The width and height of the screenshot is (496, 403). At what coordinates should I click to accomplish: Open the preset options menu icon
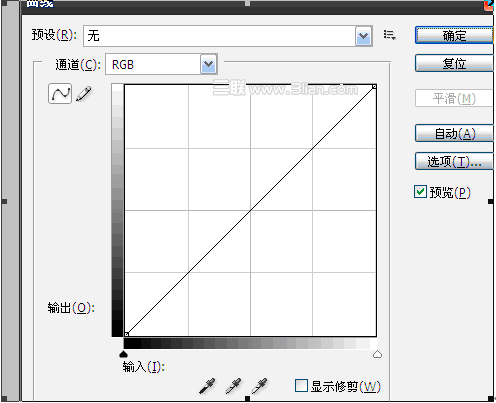389,35
